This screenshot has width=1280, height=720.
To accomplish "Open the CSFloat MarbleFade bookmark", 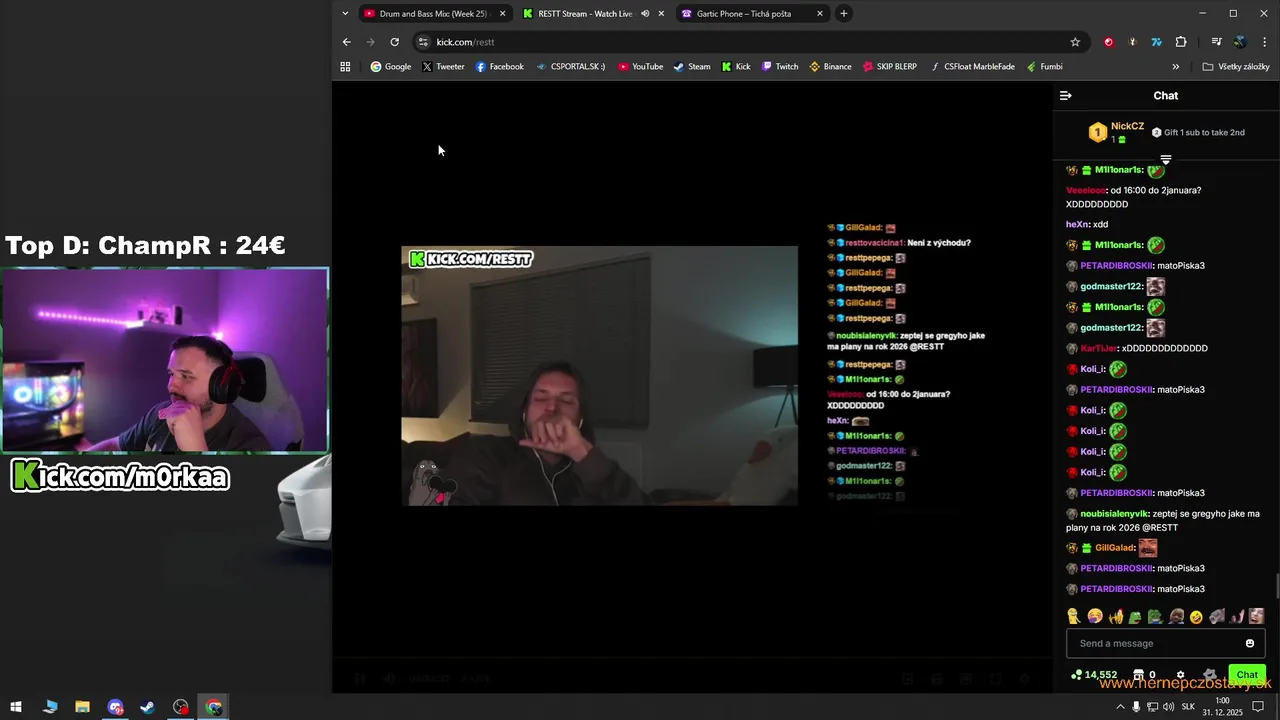I will 972,67.
